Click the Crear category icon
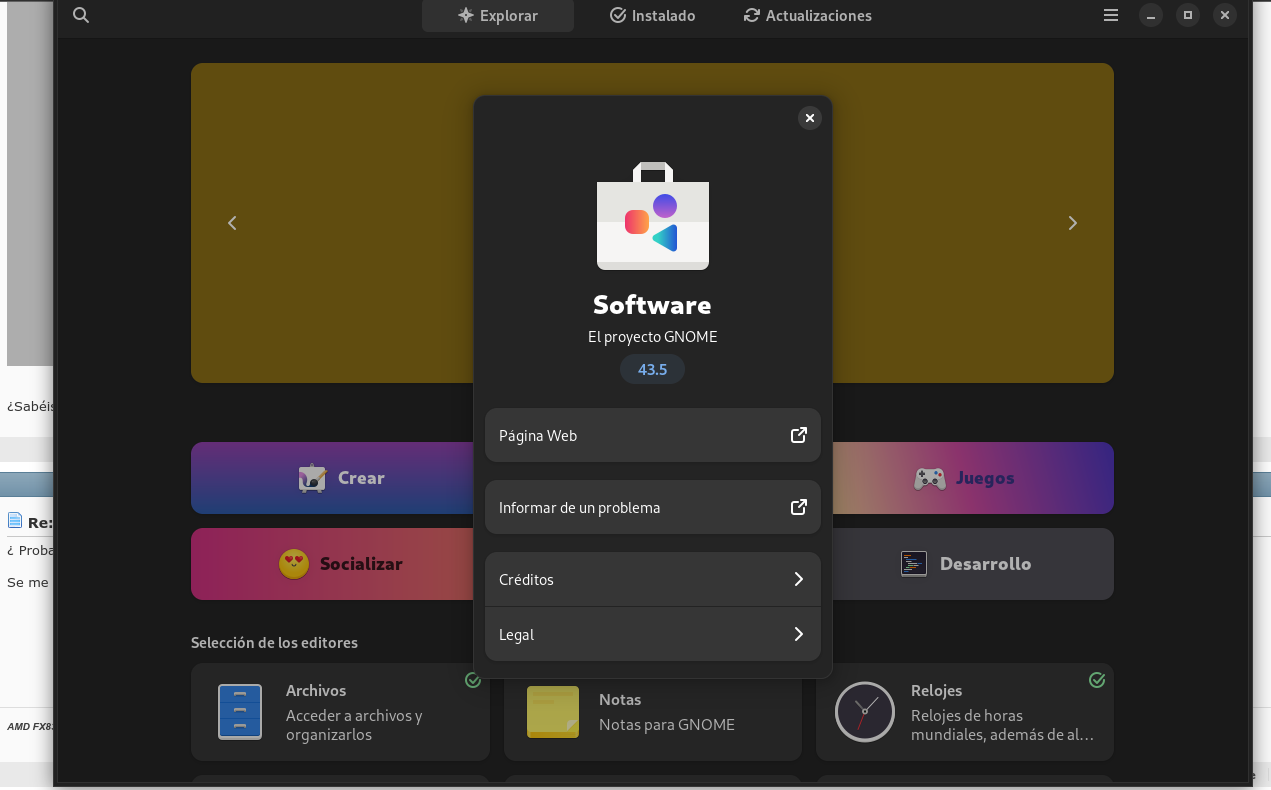The height and width of the screenshot is (790, 1271). click(313, 478)
